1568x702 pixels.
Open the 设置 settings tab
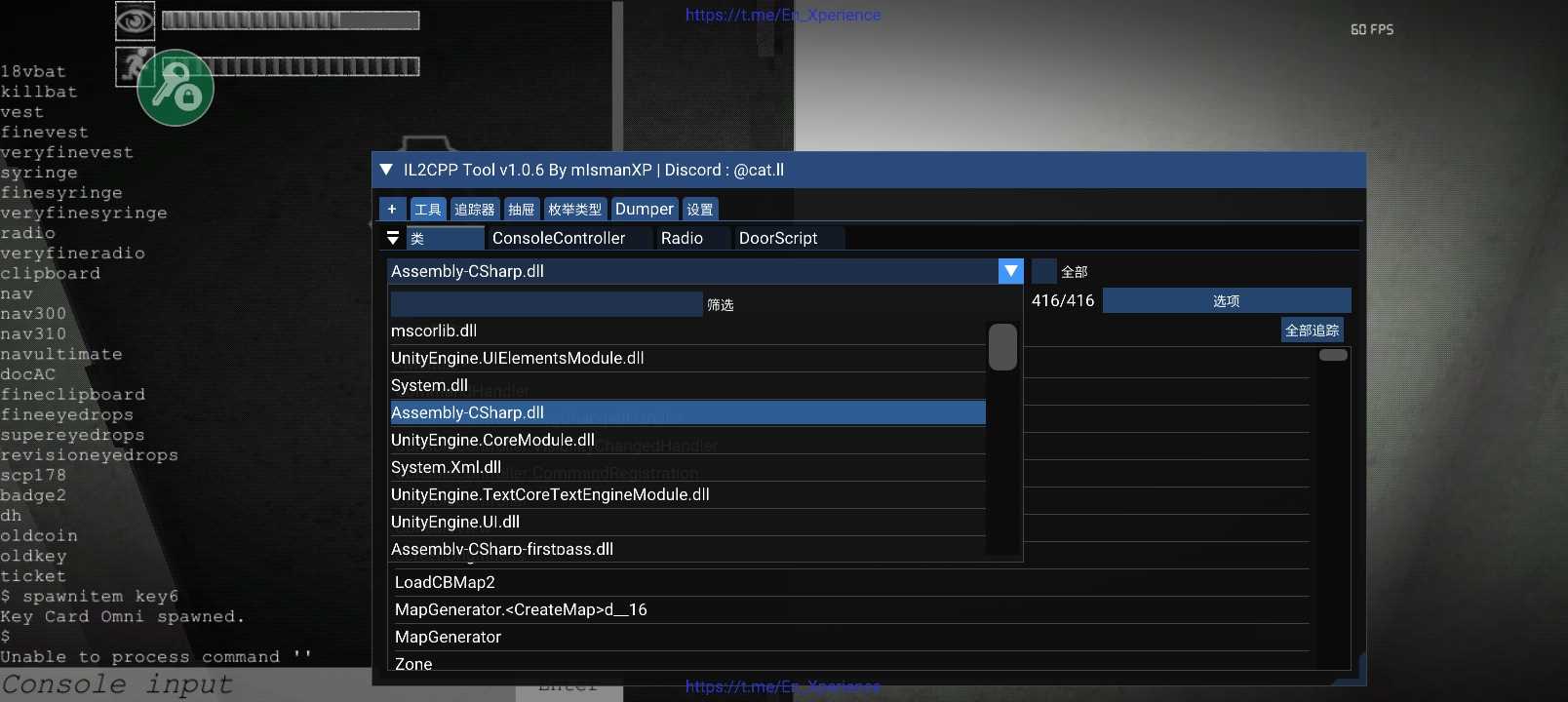click(x=699, y=209)
